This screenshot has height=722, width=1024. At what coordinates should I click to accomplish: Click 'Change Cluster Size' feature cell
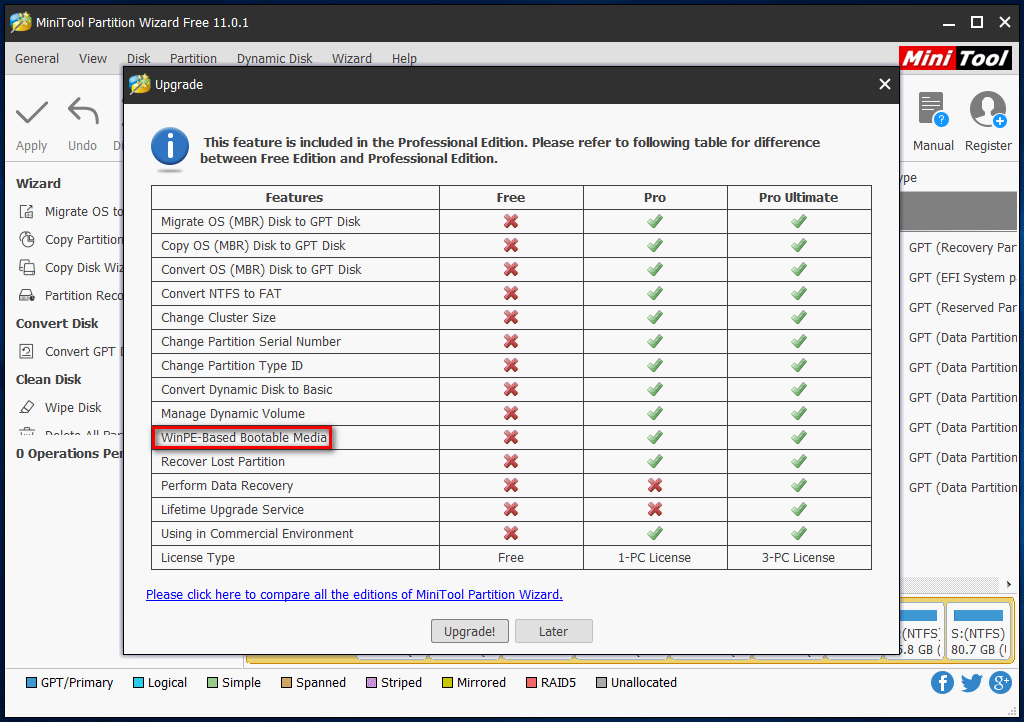point(295,318)
